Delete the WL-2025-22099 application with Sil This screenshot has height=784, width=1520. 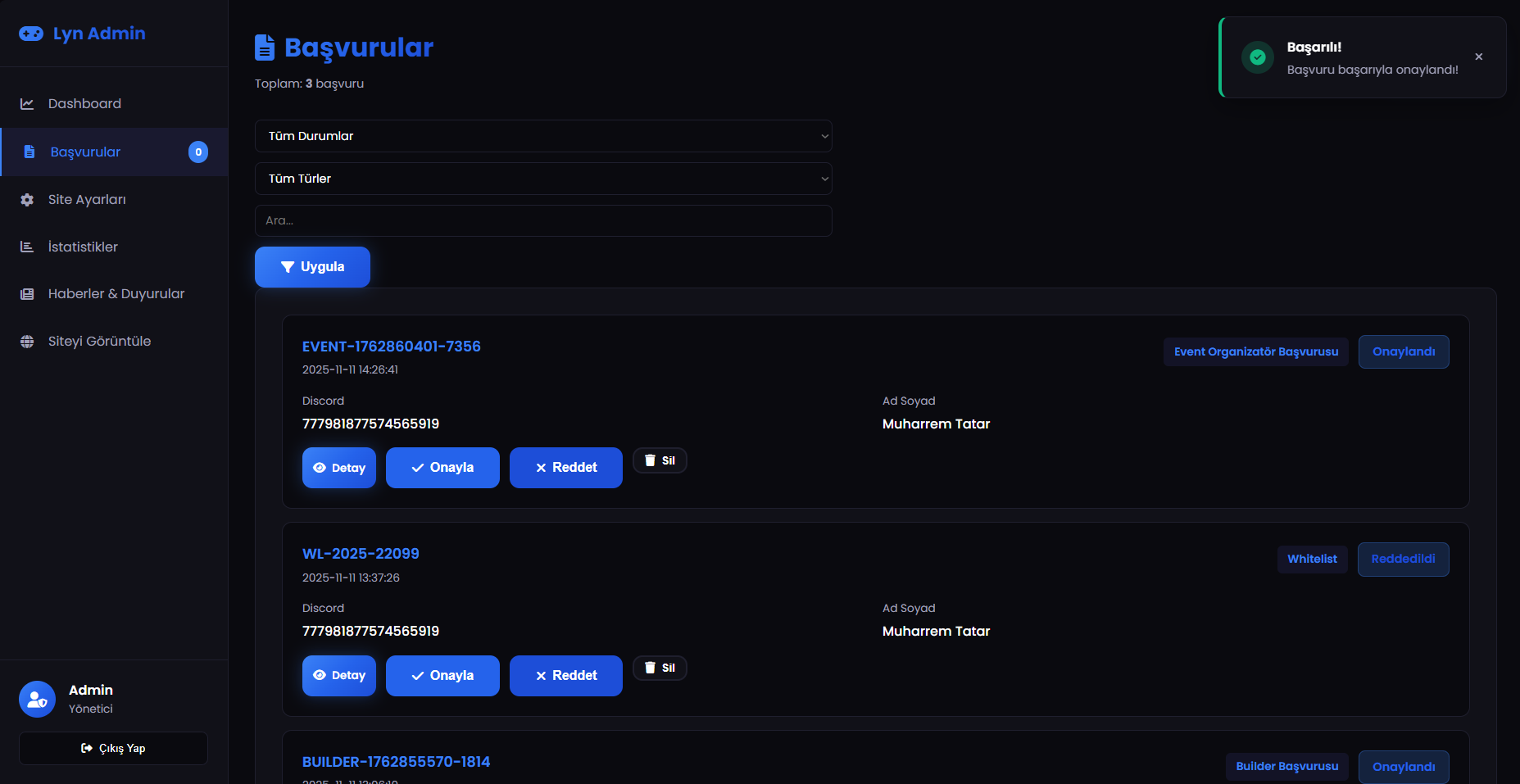coord(660,668)
